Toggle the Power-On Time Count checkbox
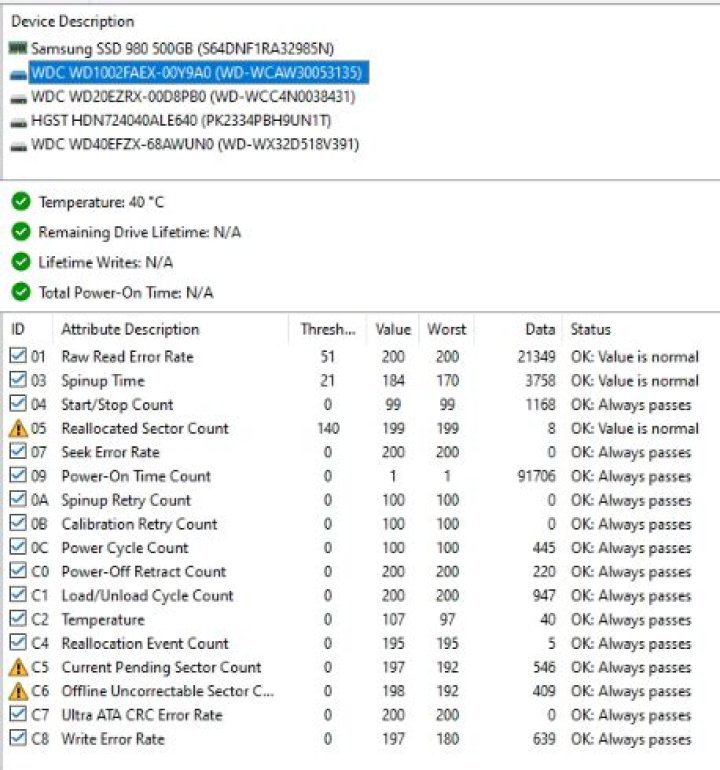This screenshot has width=720, height=770. [x=18, y=475]
